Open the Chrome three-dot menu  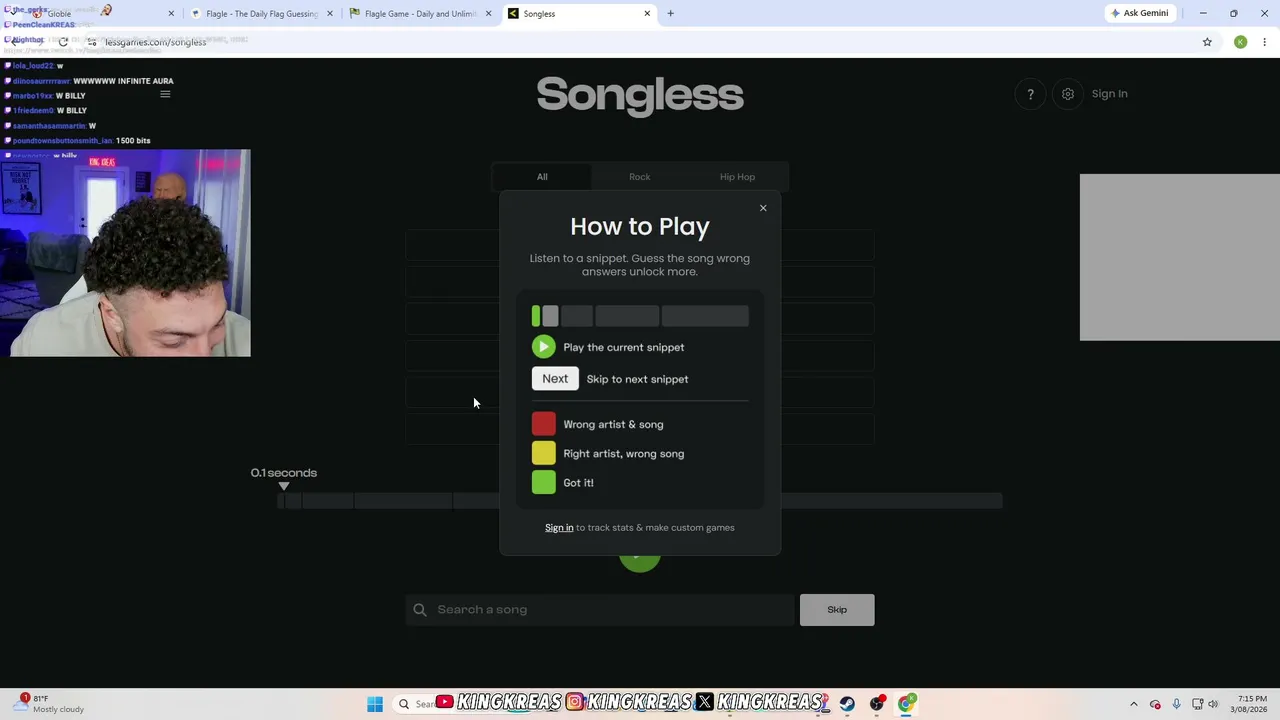[x=1265, y=42]
